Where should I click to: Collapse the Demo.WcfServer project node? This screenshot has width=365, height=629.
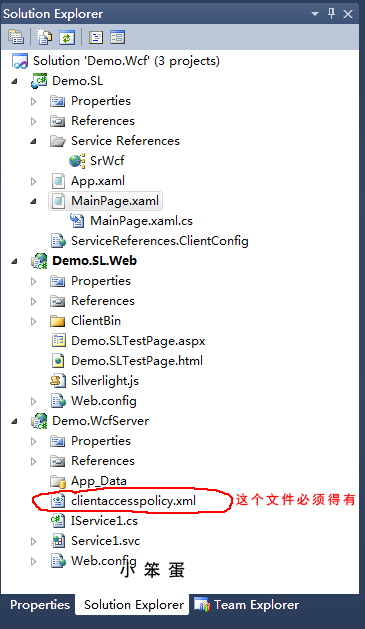coord(15,421)
